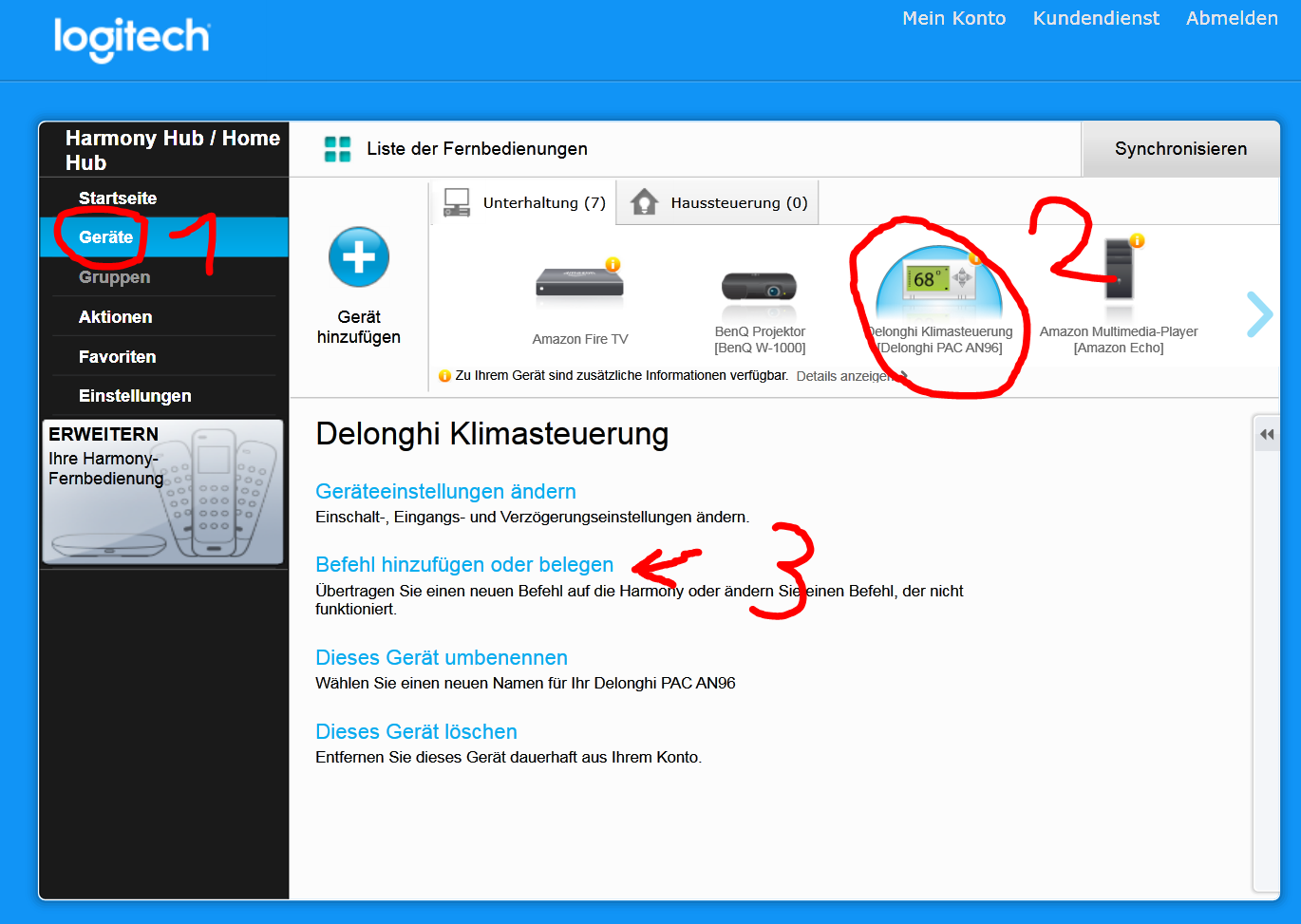1301x924 pixels.
Task: Switch to the Haussteuerung (0) tab
Action: (719, 202)
